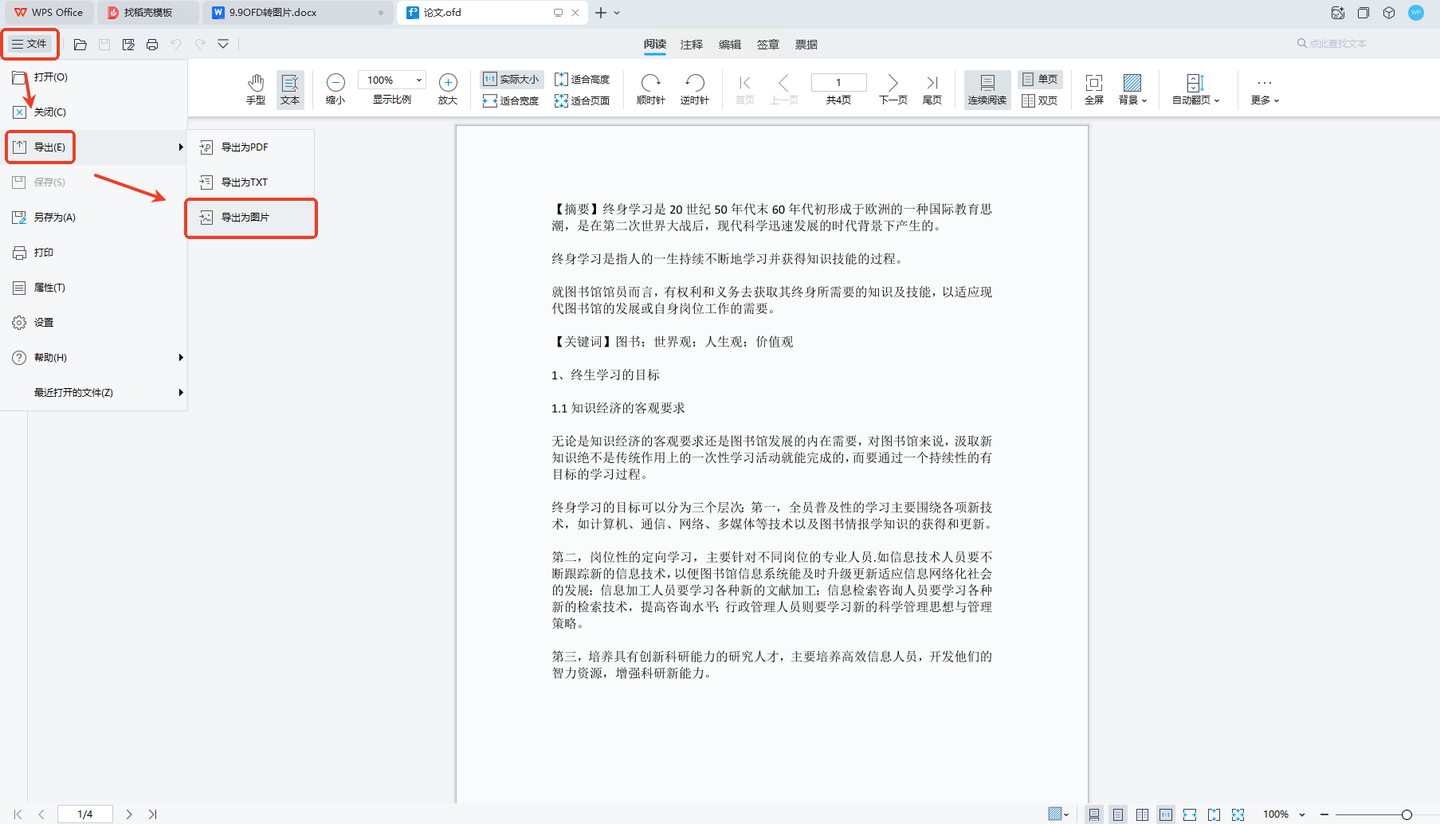Go to next page (下一页)
Image resolution: width=1440 pixels, height=824 pixels.
click(892, 88)
